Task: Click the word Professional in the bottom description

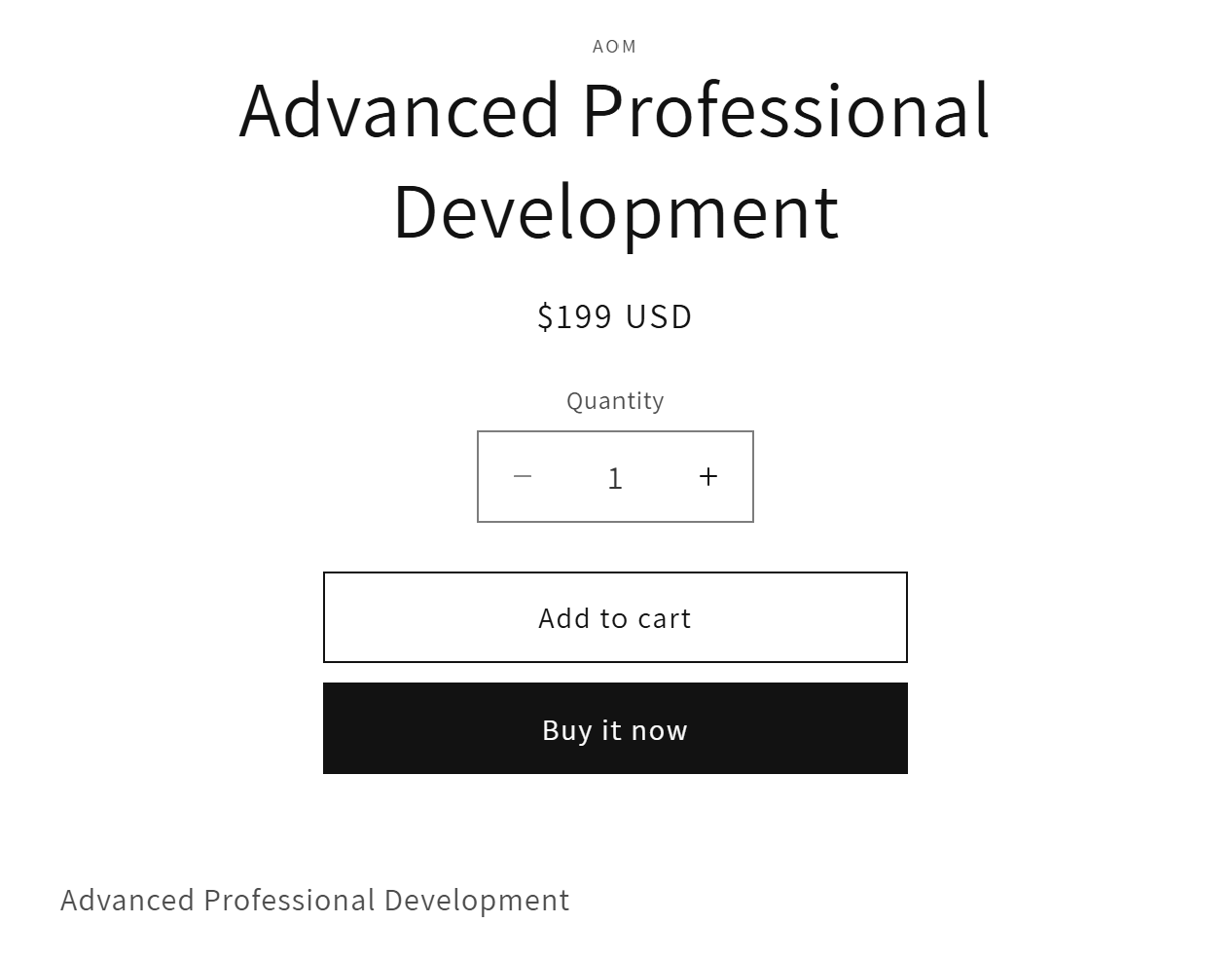Action: 289,900
